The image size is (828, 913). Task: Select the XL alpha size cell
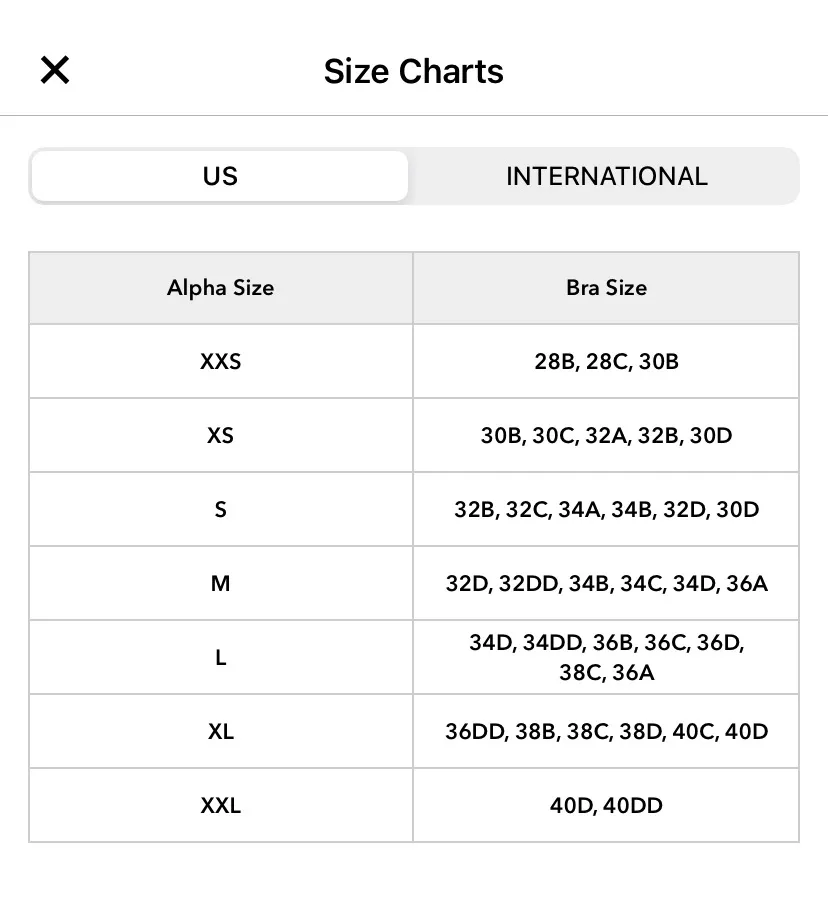pyautogui.click(x=221, y=731)
